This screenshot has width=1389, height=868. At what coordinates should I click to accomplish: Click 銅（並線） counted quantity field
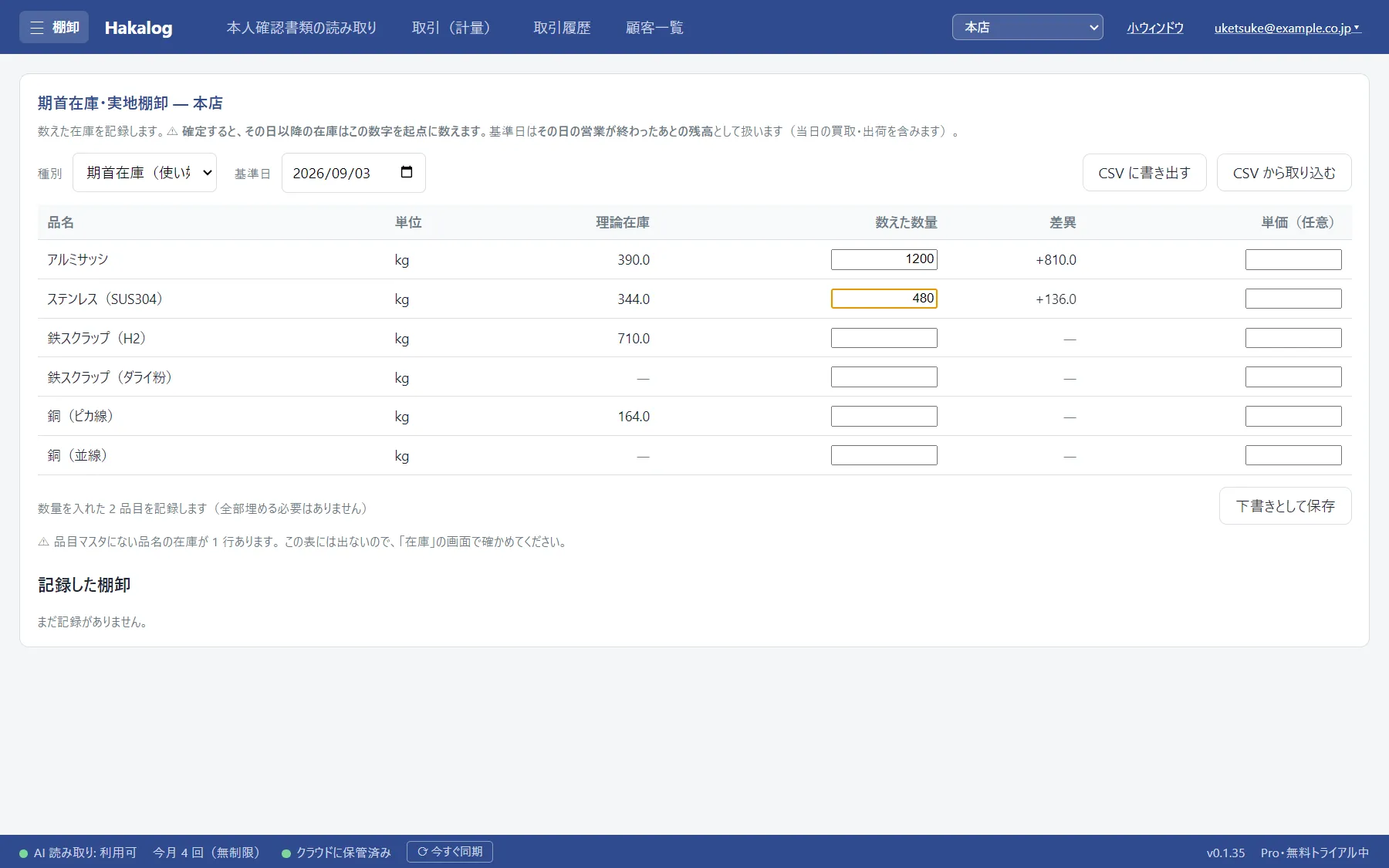[x=884, y=455]
